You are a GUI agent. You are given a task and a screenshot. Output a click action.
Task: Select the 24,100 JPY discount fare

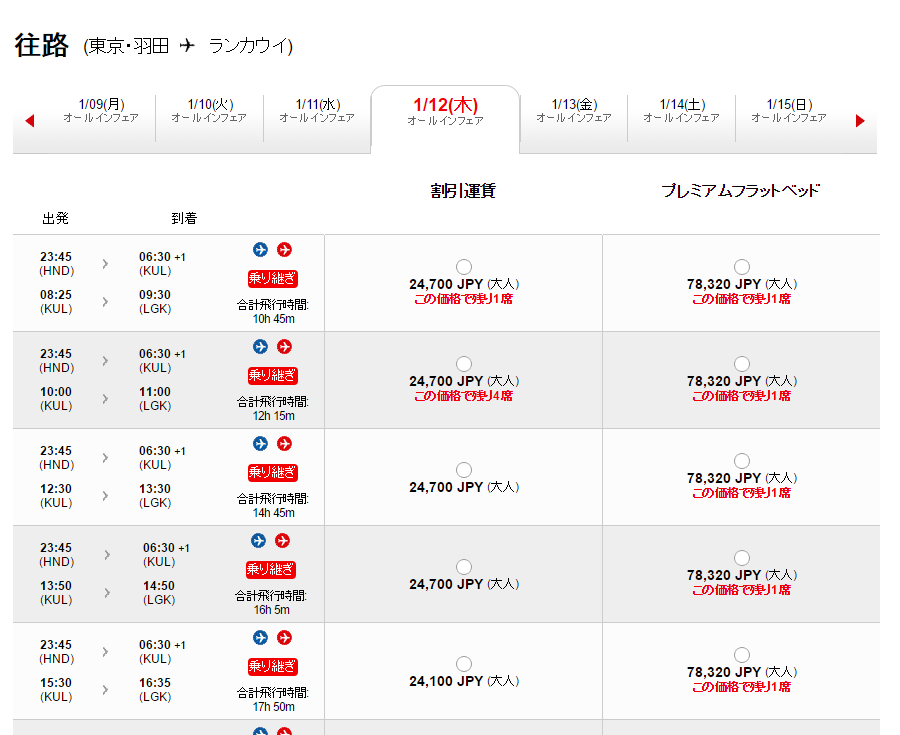[464, 664]
